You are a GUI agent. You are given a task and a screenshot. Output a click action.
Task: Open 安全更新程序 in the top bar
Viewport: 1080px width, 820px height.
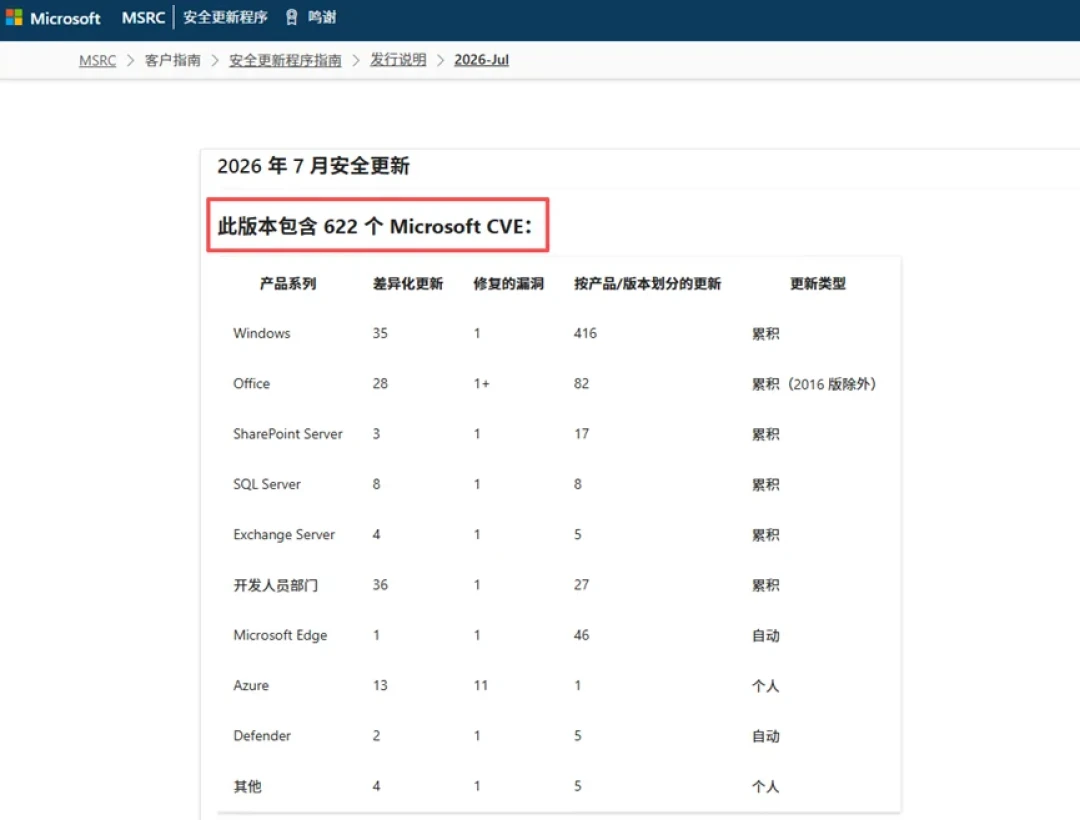point(225,17)
